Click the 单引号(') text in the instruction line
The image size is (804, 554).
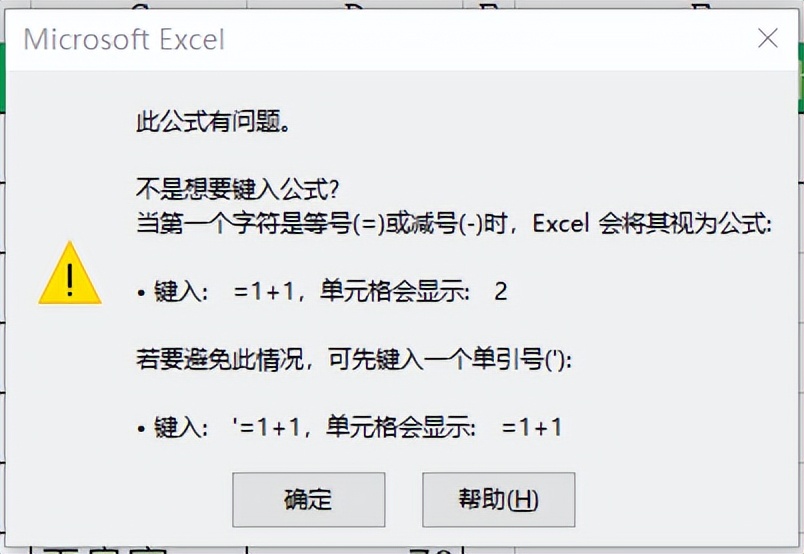519,359
